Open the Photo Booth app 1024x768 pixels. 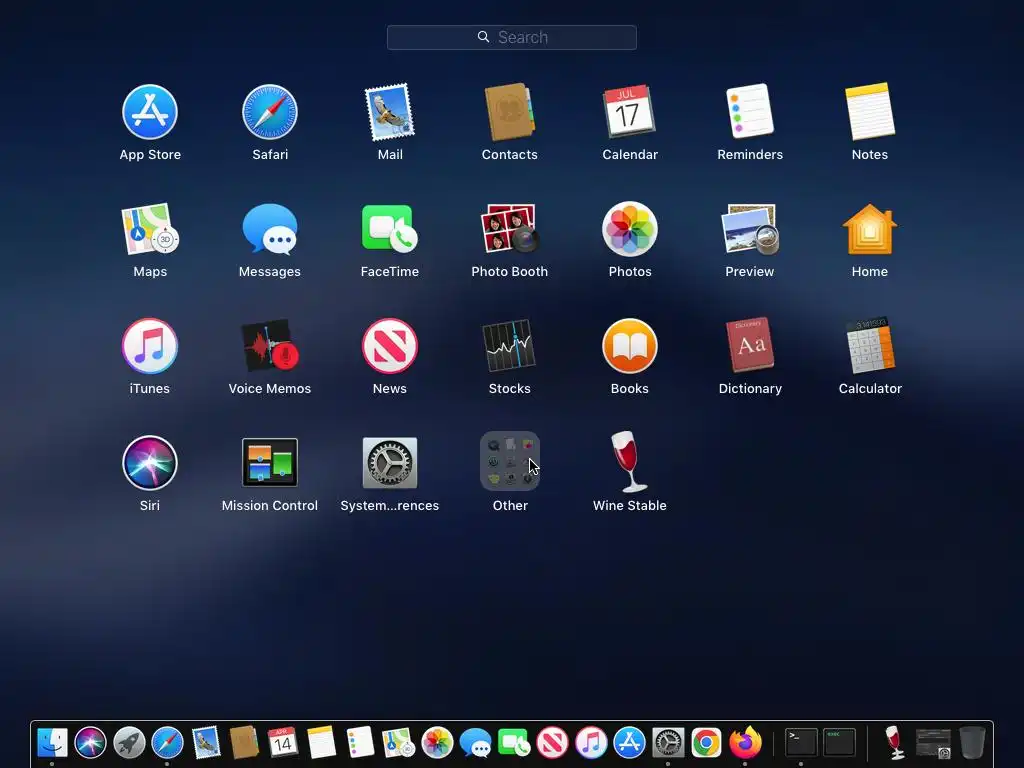[x=509, y=229]
